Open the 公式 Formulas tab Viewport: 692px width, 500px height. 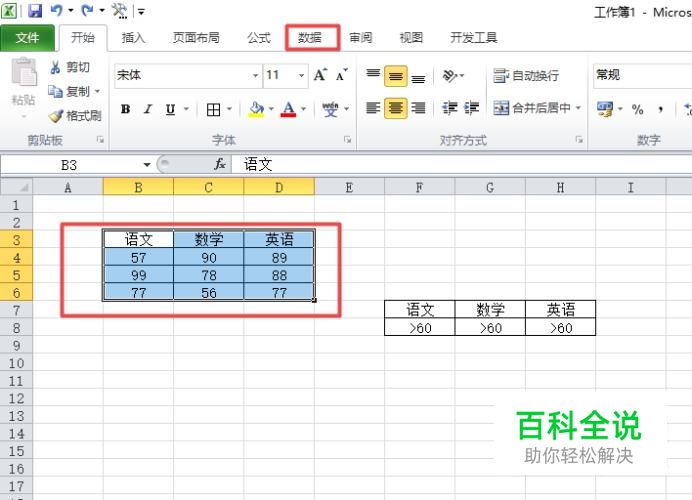tap(259, 38)
